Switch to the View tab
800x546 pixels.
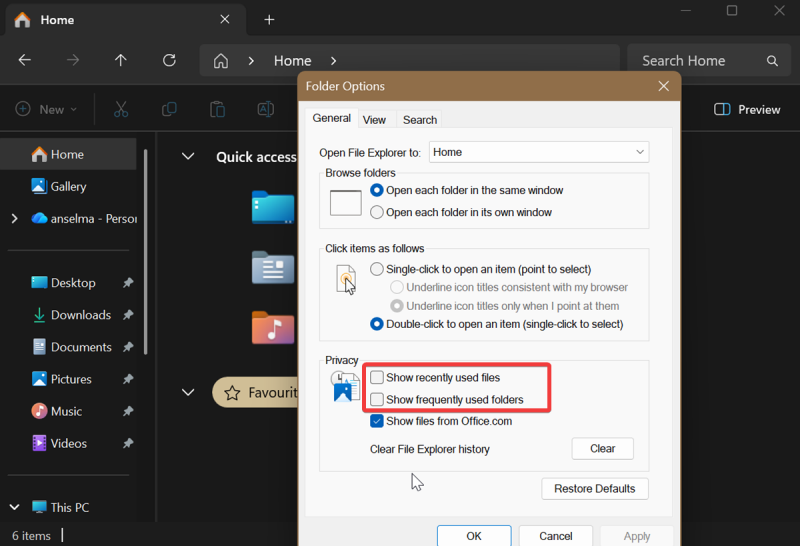pos(374,120)
